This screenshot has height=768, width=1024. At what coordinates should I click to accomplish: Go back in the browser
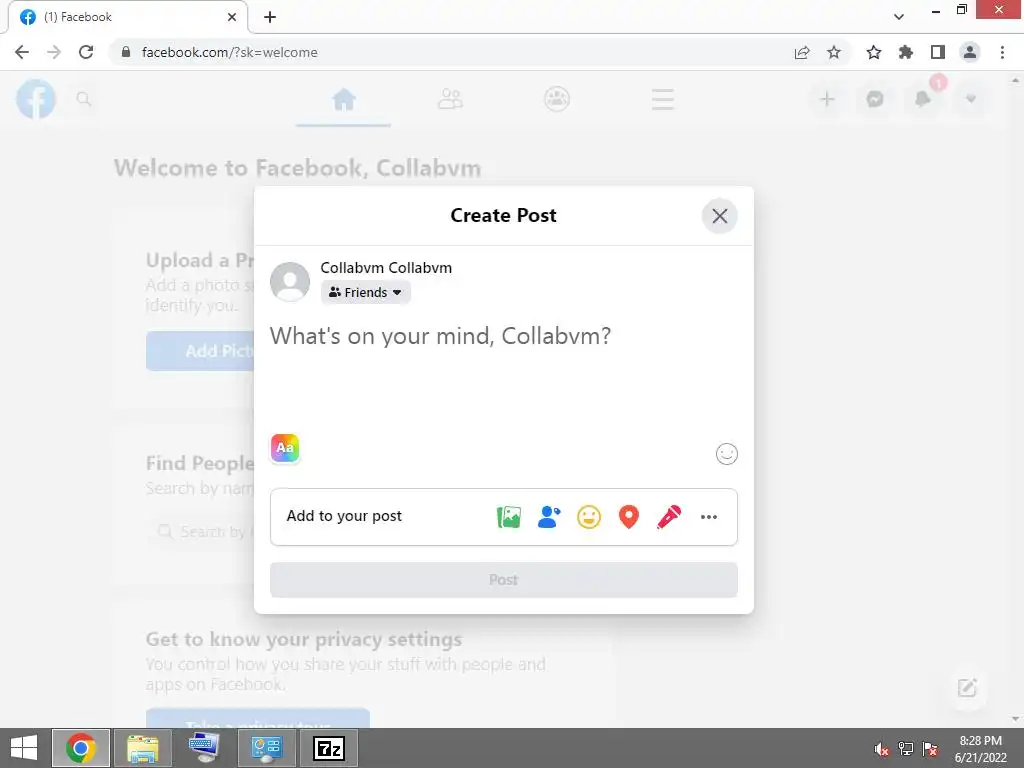(x=22, y=52)
